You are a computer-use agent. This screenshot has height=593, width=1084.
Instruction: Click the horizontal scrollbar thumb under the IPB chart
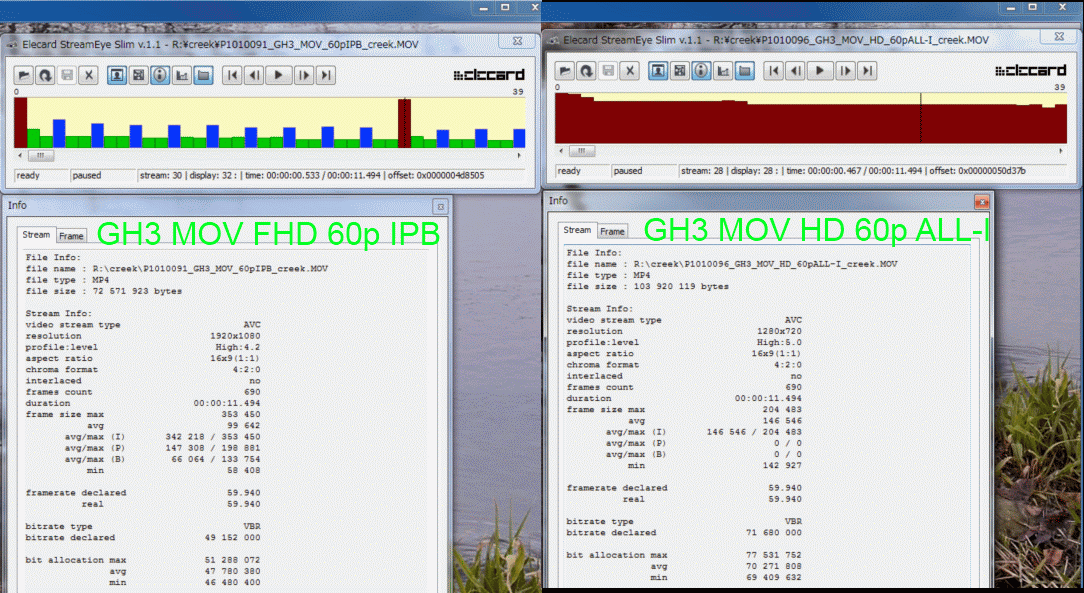(40, 156)
